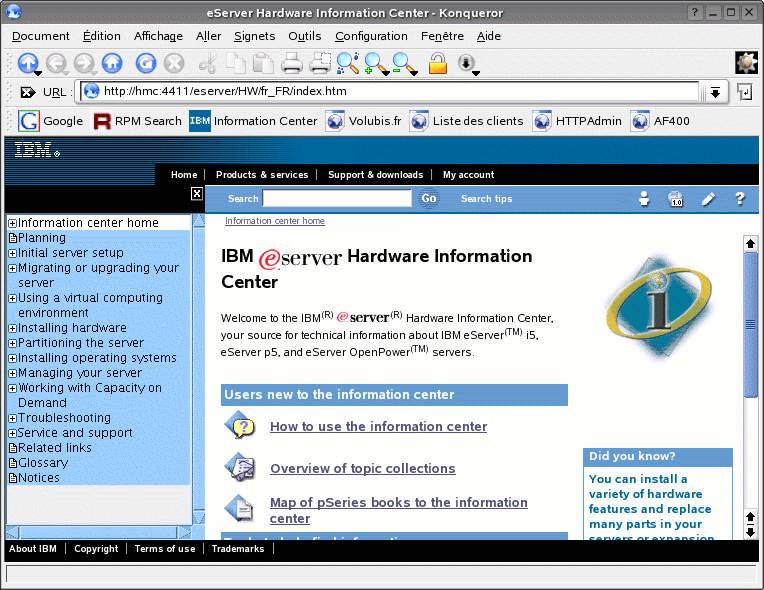Click the Find text magnifier icon
The height and width of the screenshot is (590, 764).
pyautogui.click(x=348, y=63)
